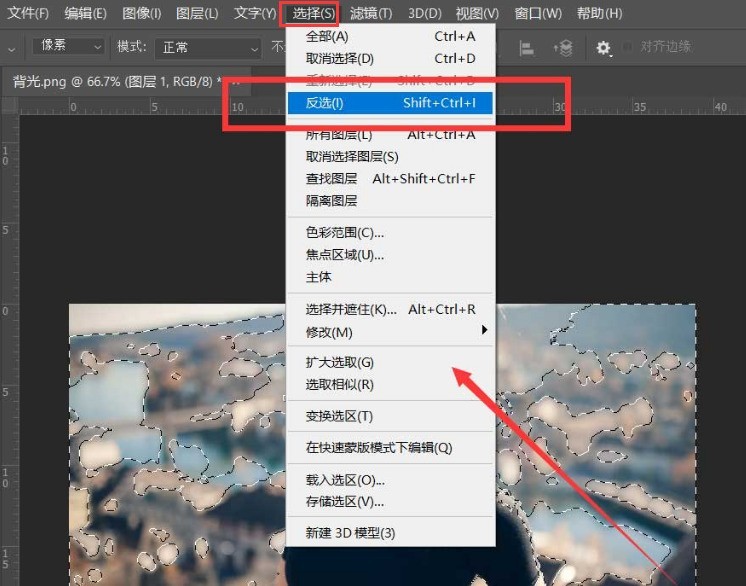This screenshot has height=586, width=746.
Task: Open the 文字(Y) menu
Action: point(255,13)
